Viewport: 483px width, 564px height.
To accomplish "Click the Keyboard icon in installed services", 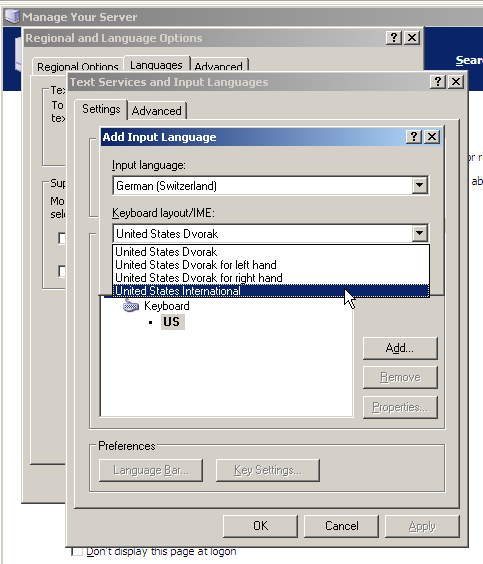I will [x=131, y=306].
